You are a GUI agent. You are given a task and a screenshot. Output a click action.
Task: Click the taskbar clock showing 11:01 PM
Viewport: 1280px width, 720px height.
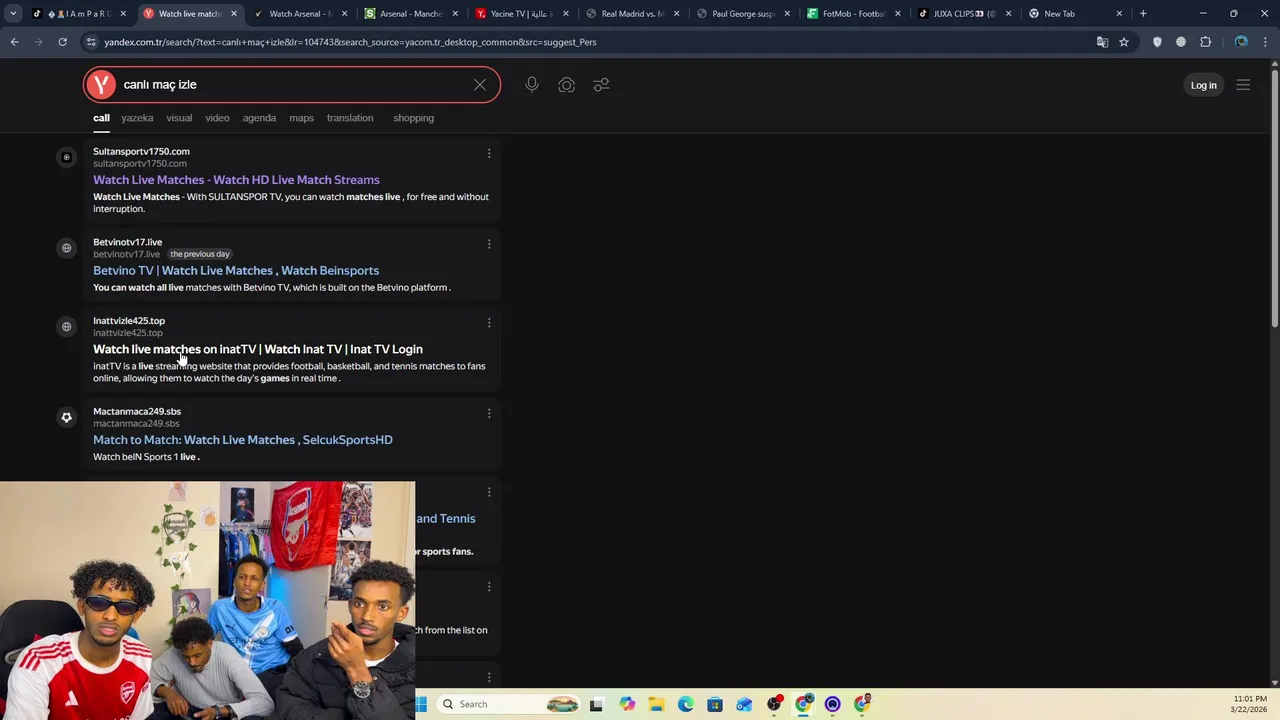click(x=1250, y=704)
